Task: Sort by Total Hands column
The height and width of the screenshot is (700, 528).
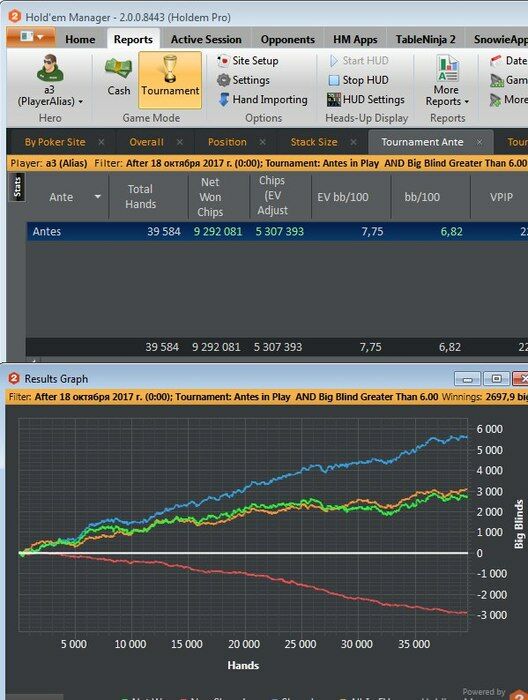Action: (141, 196)
